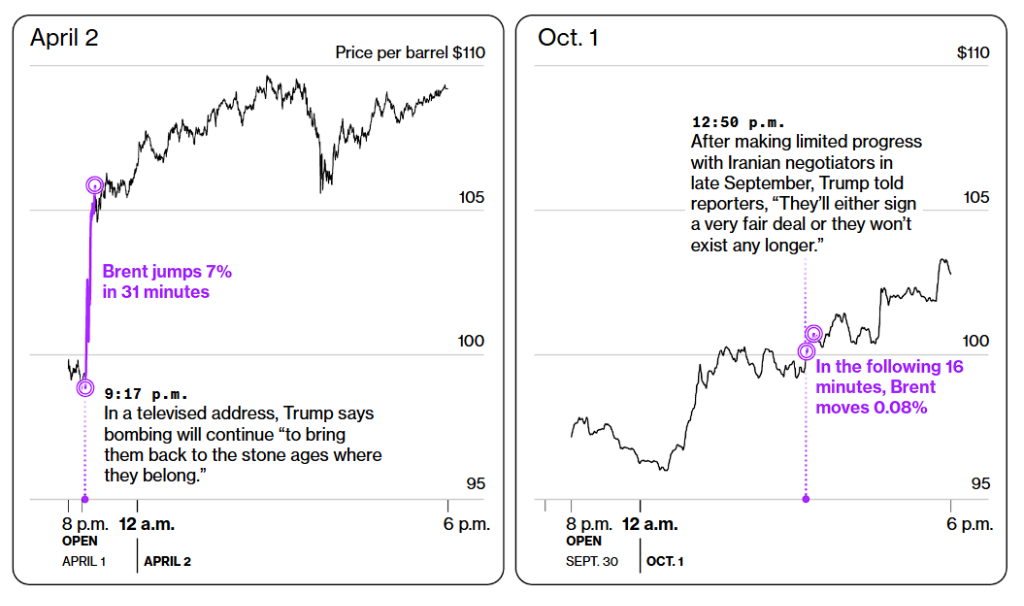Click the "Brent jumps 7% in 31 minutes" annotation
Image resolution: width=1024 pixels, height=606 pixels.
[x=167, y=281]
